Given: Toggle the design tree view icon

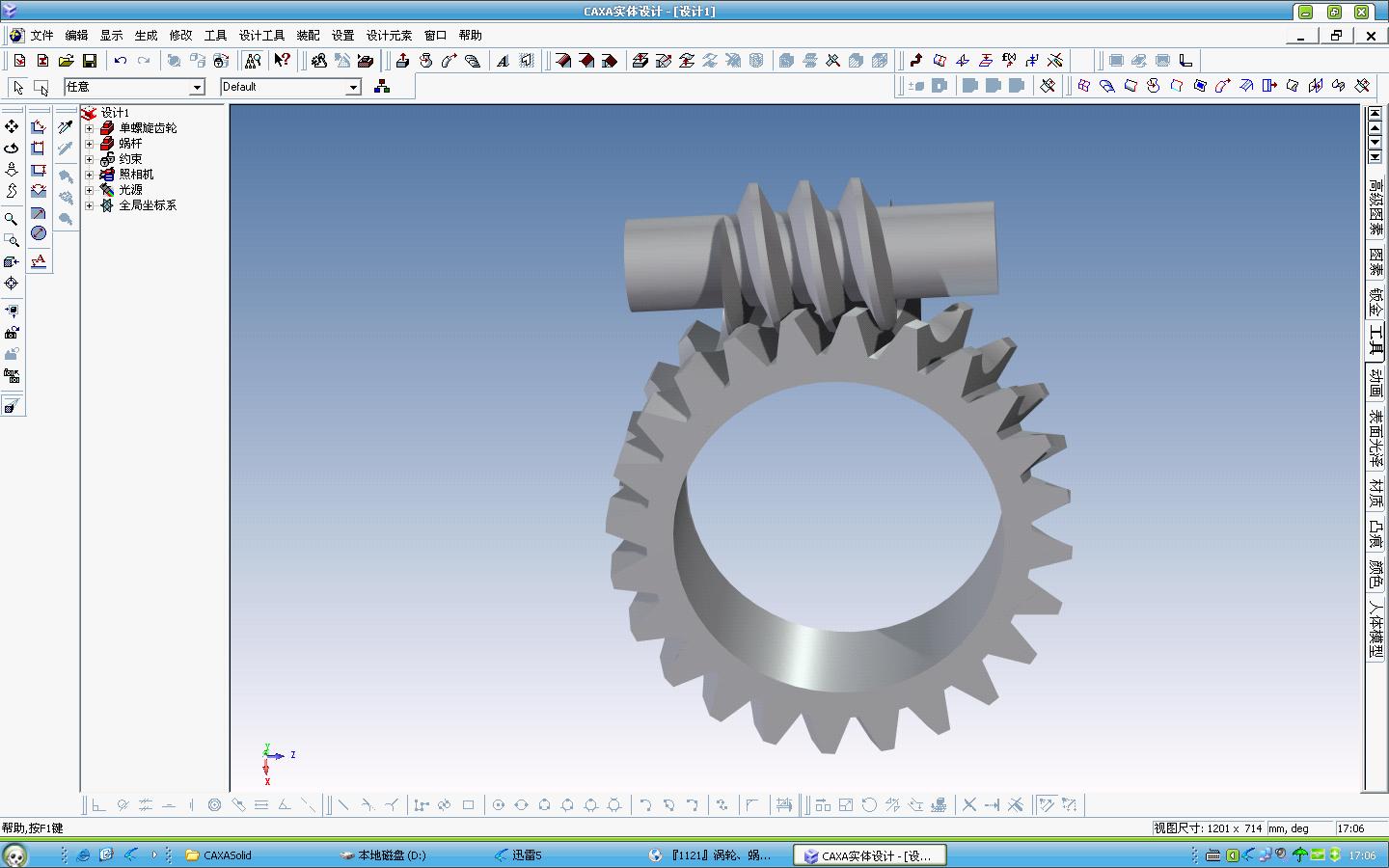Looking at the screenshot, I should [x=252, y=61].
